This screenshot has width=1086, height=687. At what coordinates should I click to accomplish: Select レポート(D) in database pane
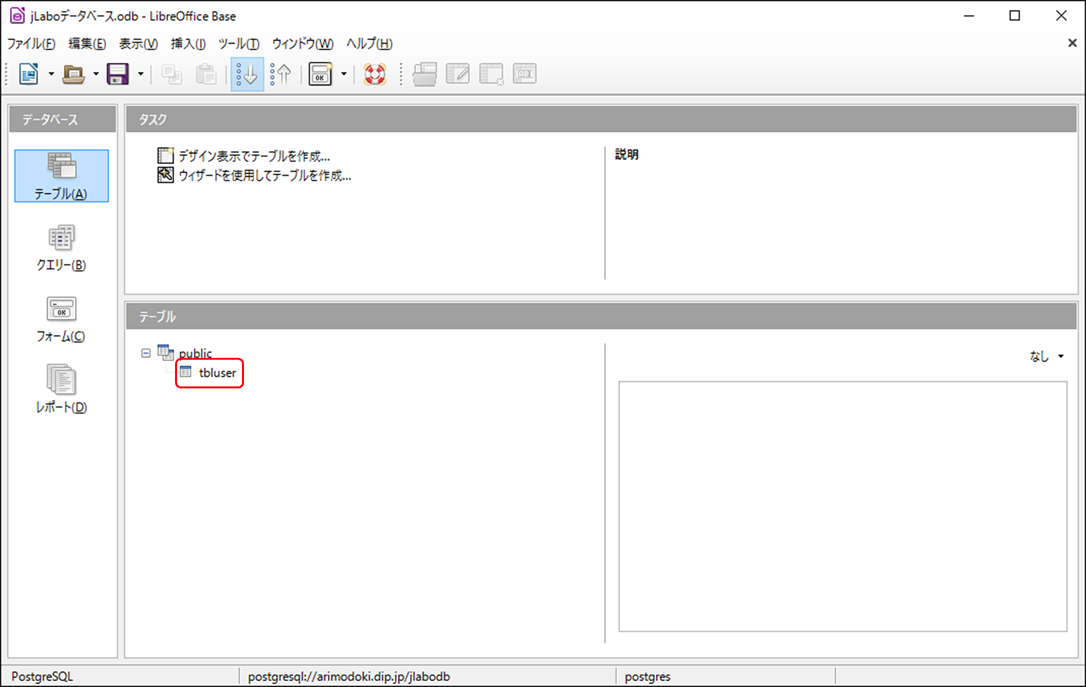click(x=62, y=390)
